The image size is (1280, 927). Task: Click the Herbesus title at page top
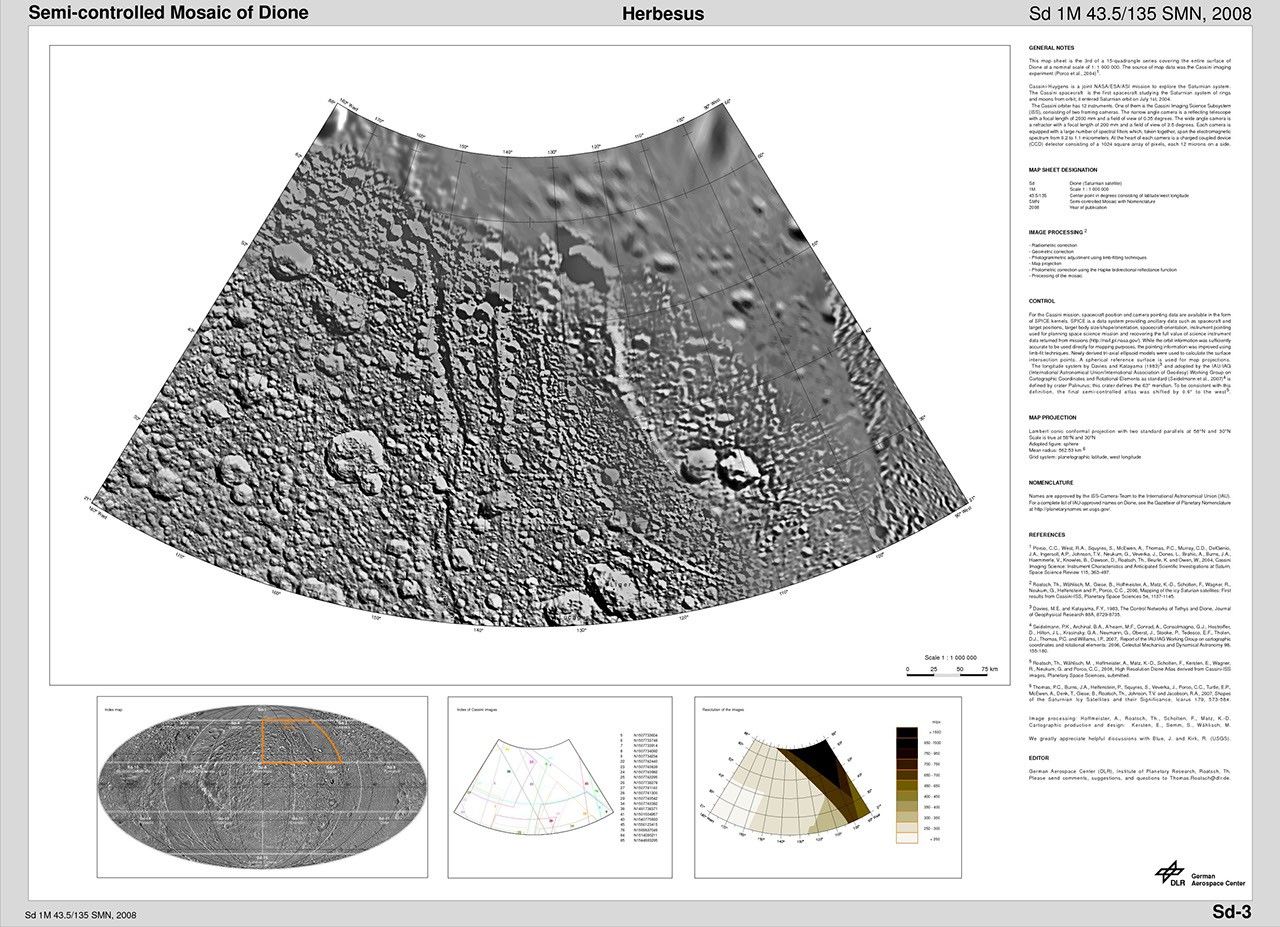point(663,14)
